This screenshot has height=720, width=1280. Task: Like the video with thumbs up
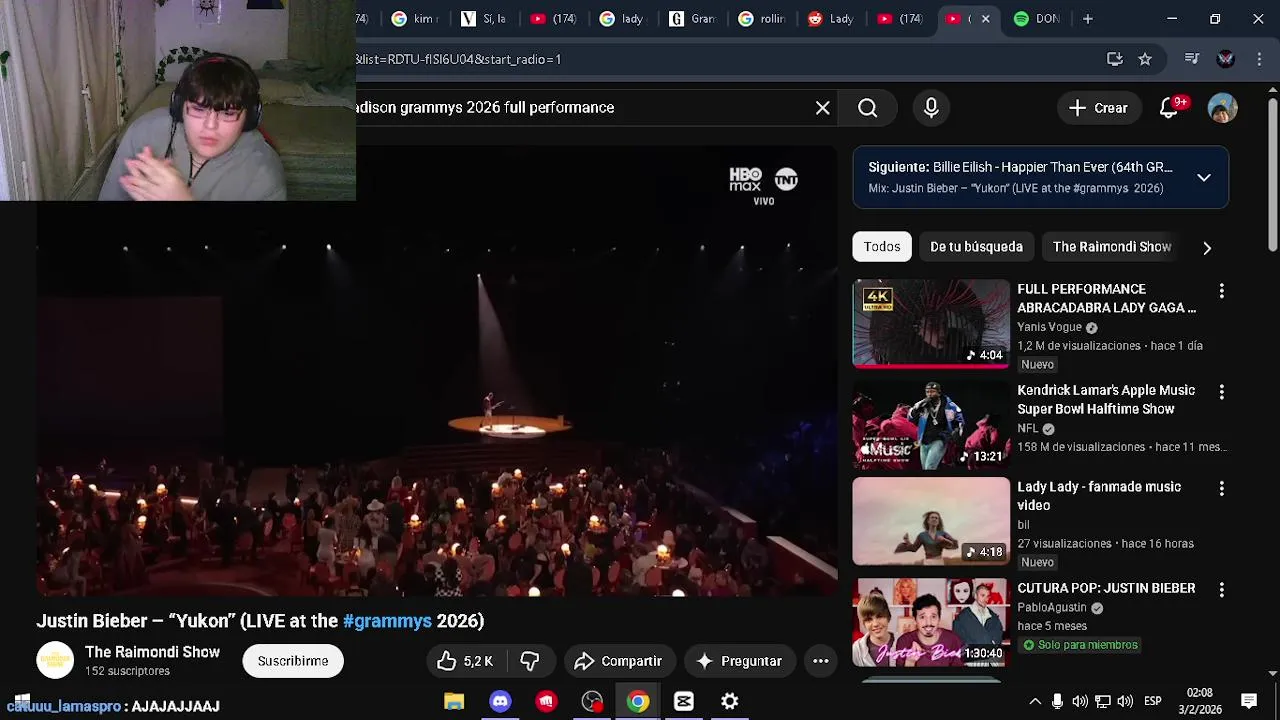465,661
